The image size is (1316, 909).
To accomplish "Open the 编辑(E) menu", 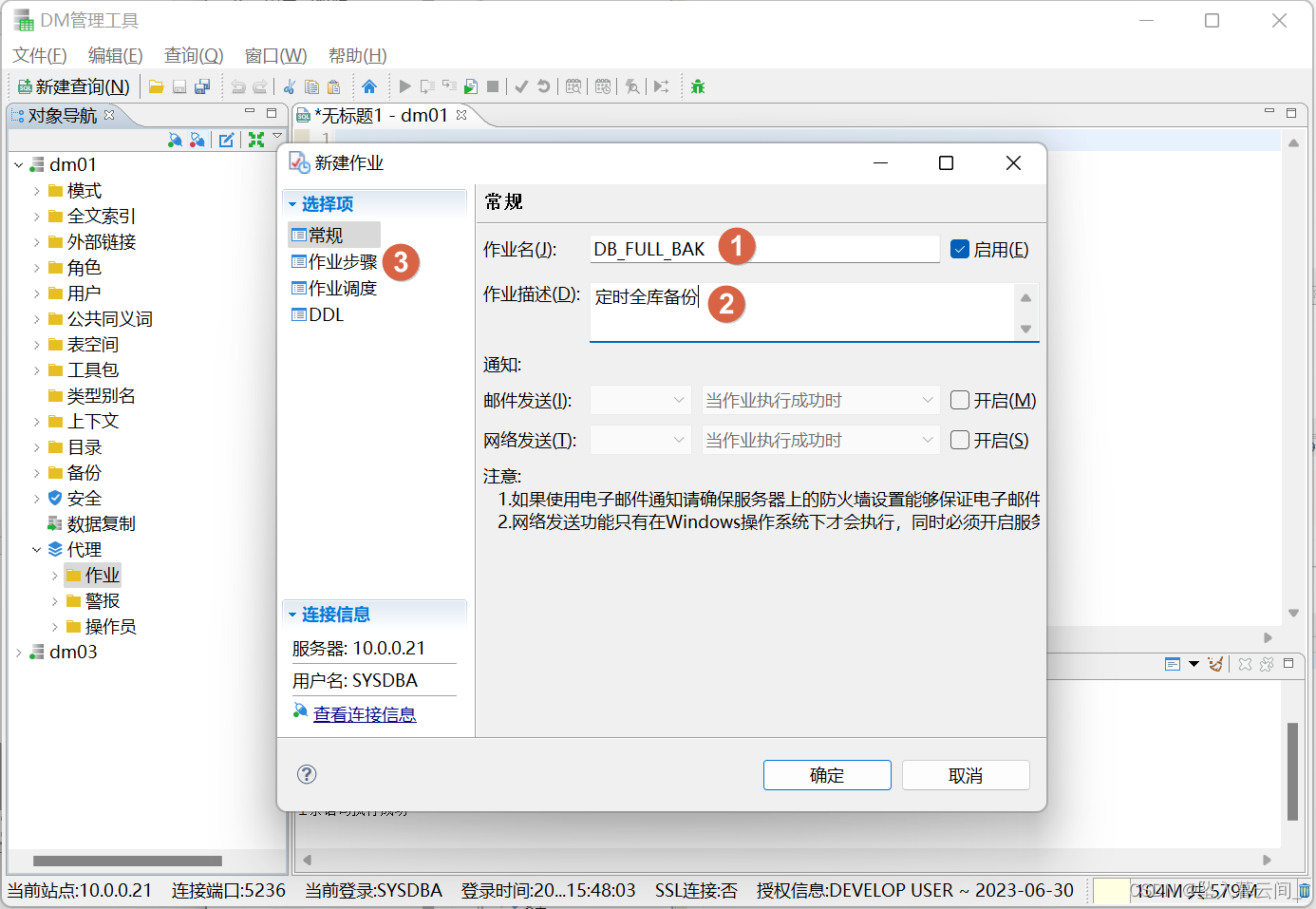I will pos(116,55).
